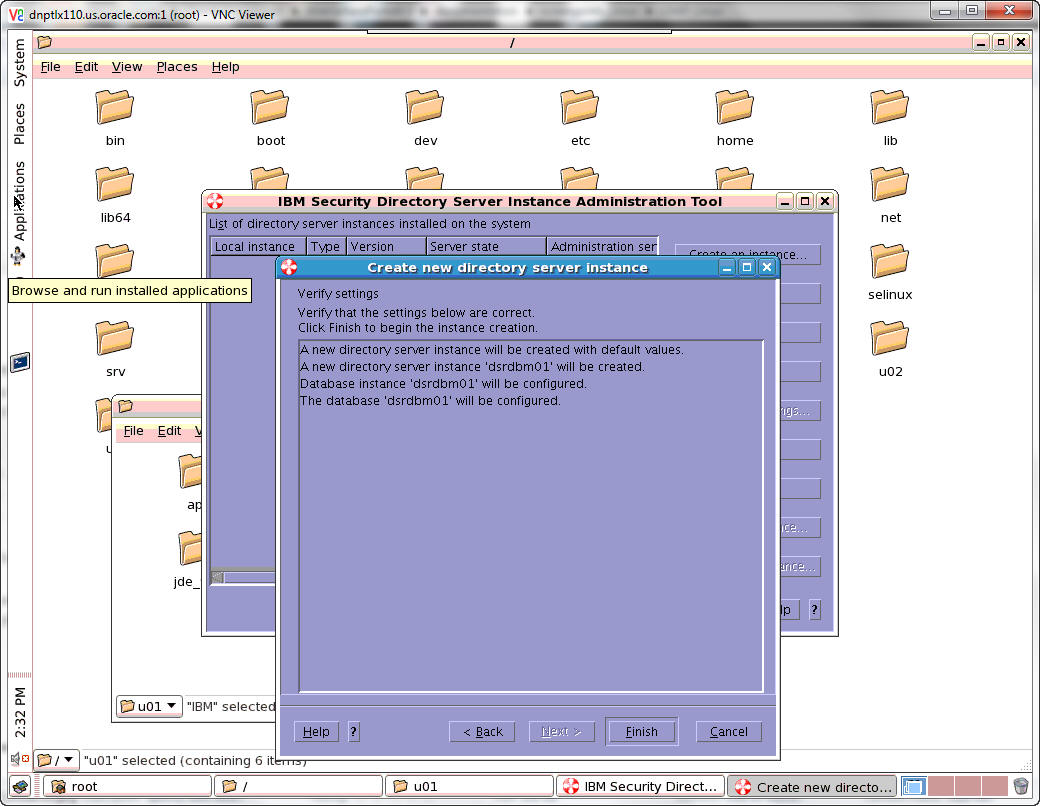
Task: Open the bin folder
Action: tap(115, 107)
